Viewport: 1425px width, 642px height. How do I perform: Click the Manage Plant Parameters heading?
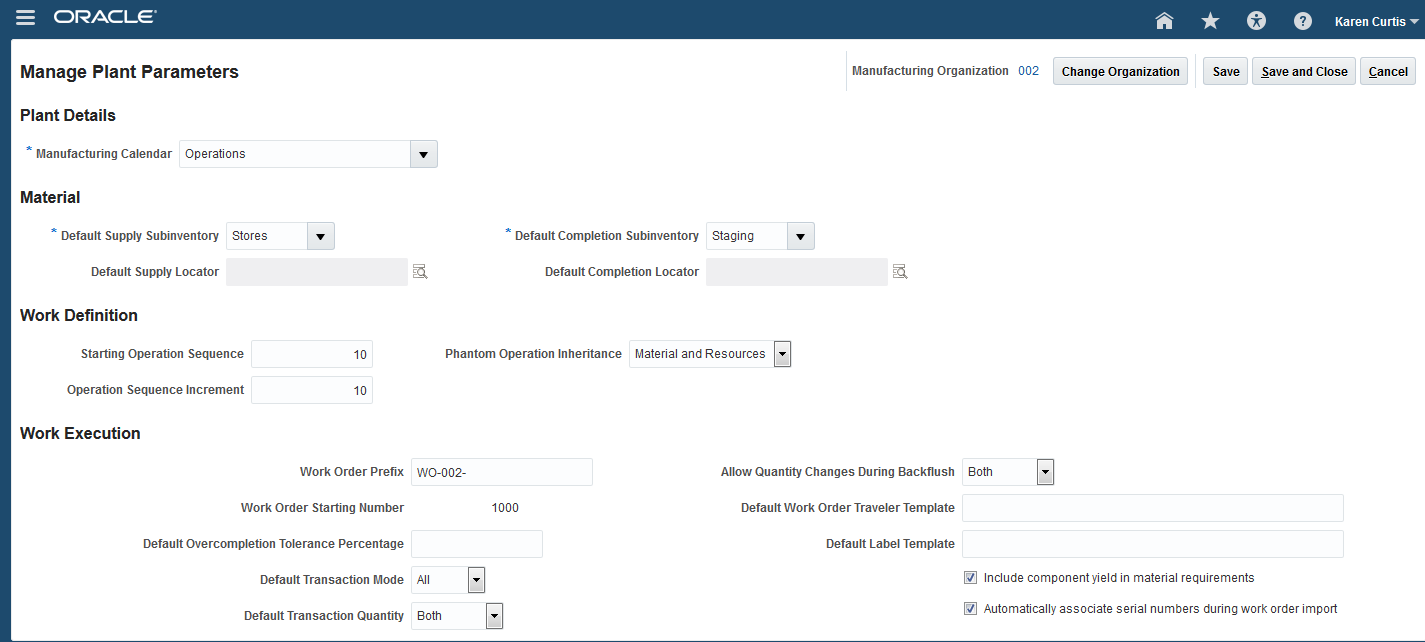point(129,72)
